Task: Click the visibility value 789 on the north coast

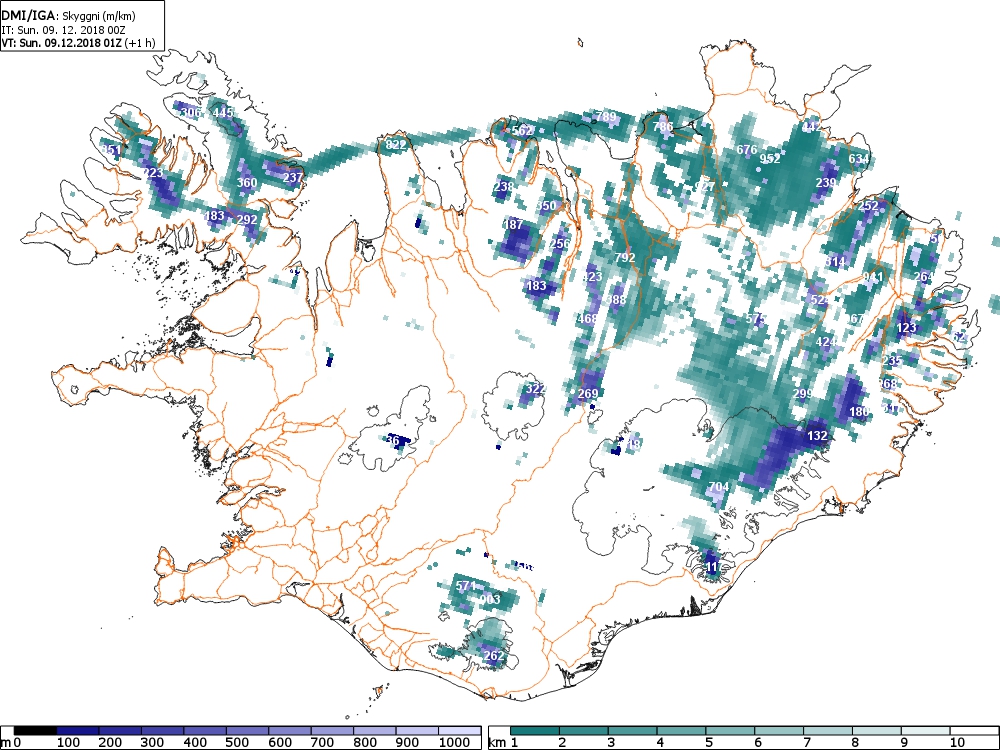Action: pyautogui.click(x=606, y=117)
